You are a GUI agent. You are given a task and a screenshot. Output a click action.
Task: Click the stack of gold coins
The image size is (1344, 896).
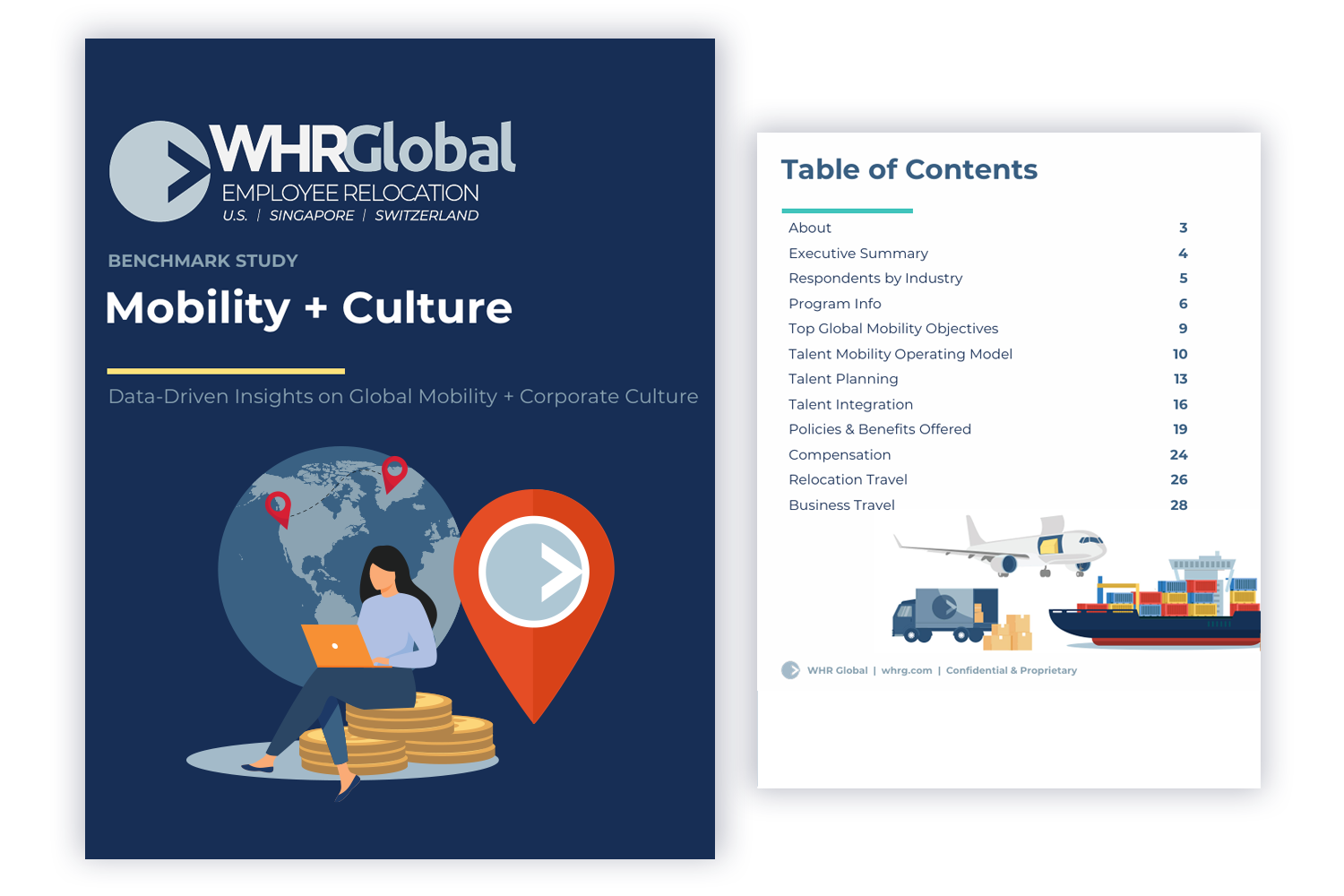[397, 735]
